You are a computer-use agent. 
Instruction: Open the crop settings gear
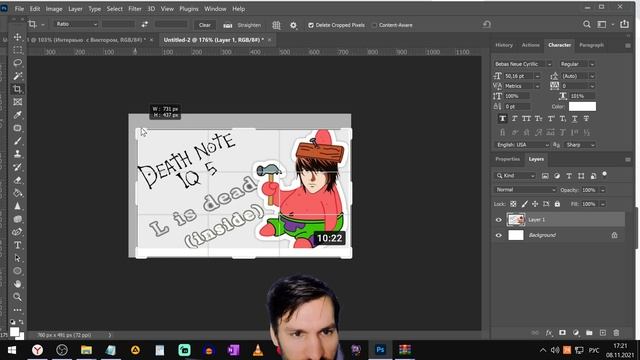(293, 25)
